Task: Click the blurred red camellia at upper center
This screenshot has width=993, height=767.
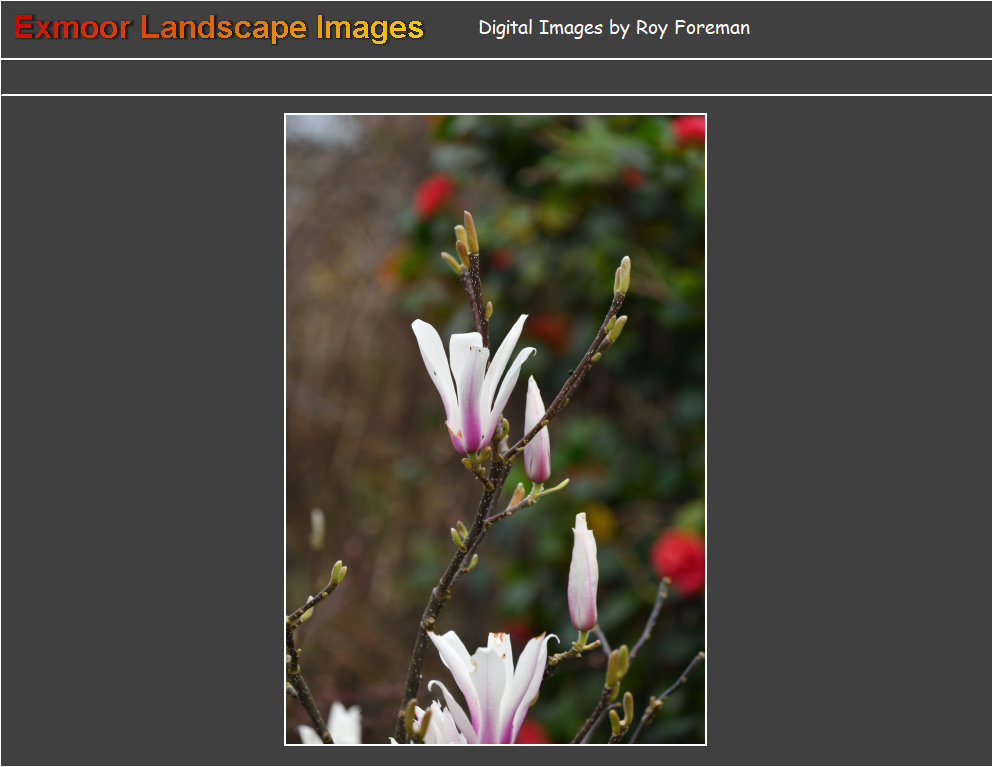Action: 434,195
